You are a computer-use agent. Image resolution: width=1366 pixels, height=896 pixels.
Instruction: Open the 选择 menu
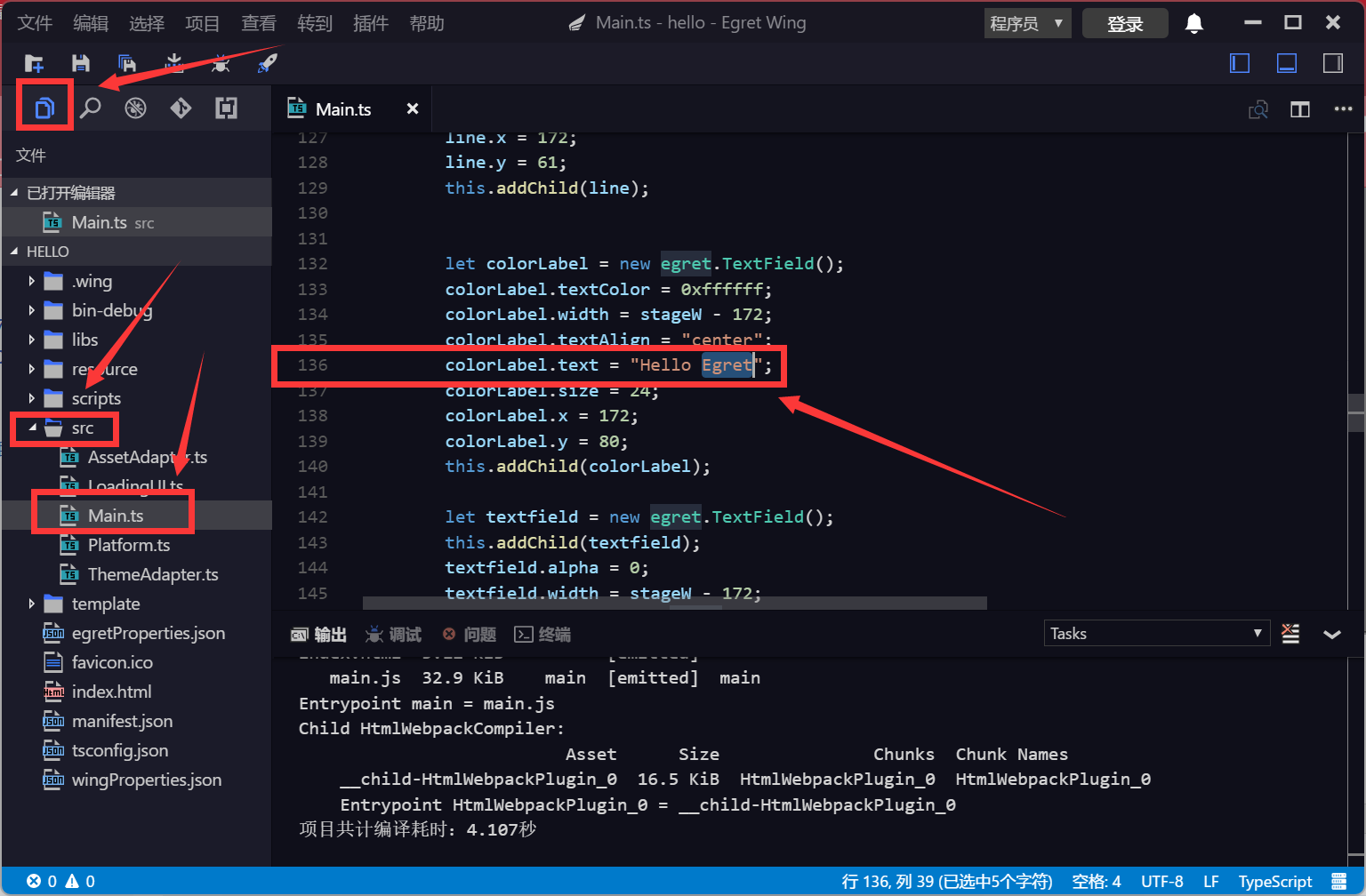[147, 23]
